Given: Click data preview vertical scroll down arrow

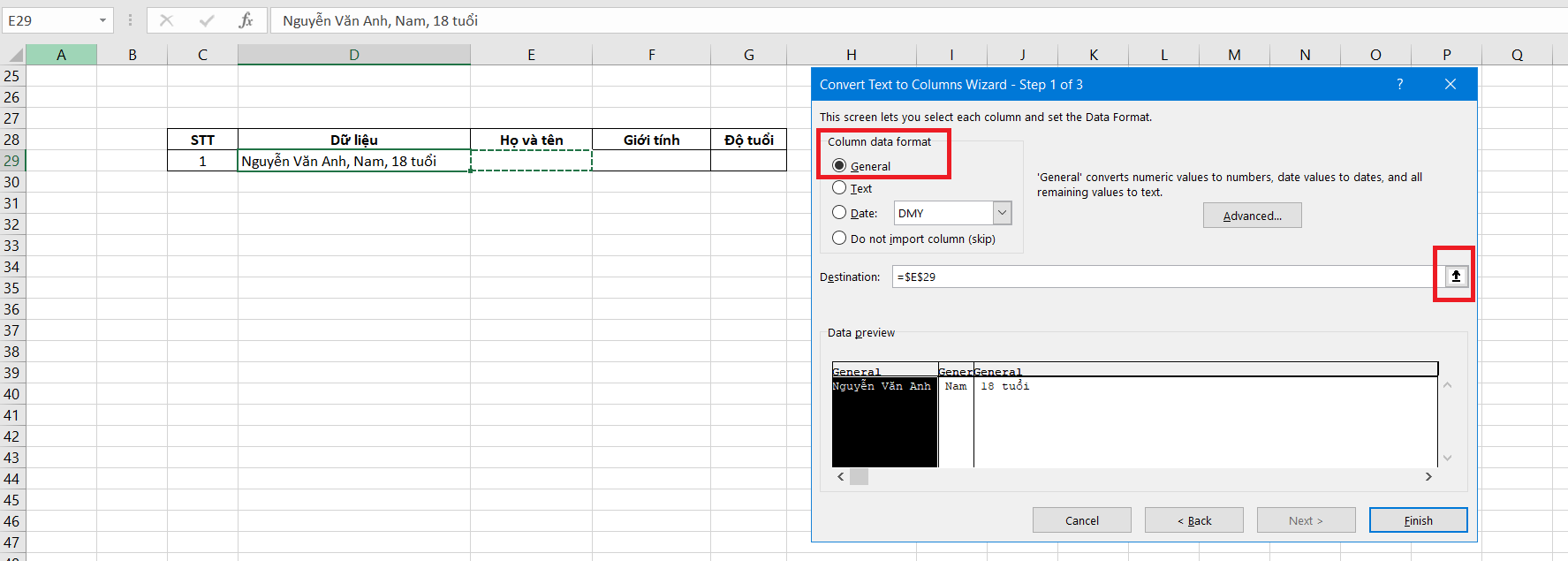Looking at the screenshot, I should pos(1447,458).
